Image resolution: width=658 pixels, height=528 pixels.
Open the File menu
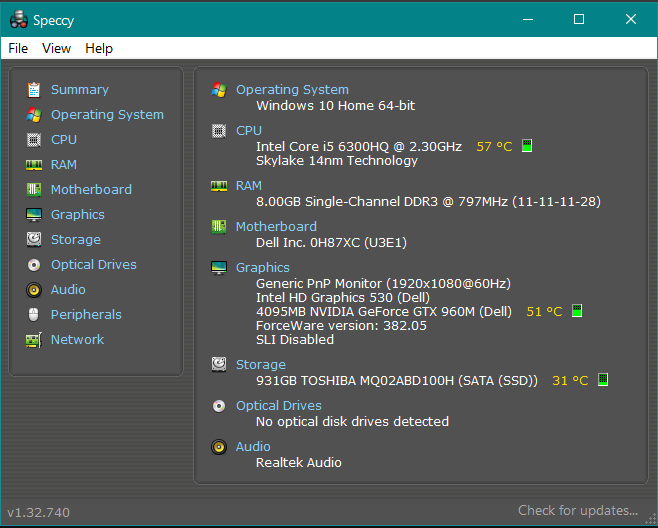(18, 48)
